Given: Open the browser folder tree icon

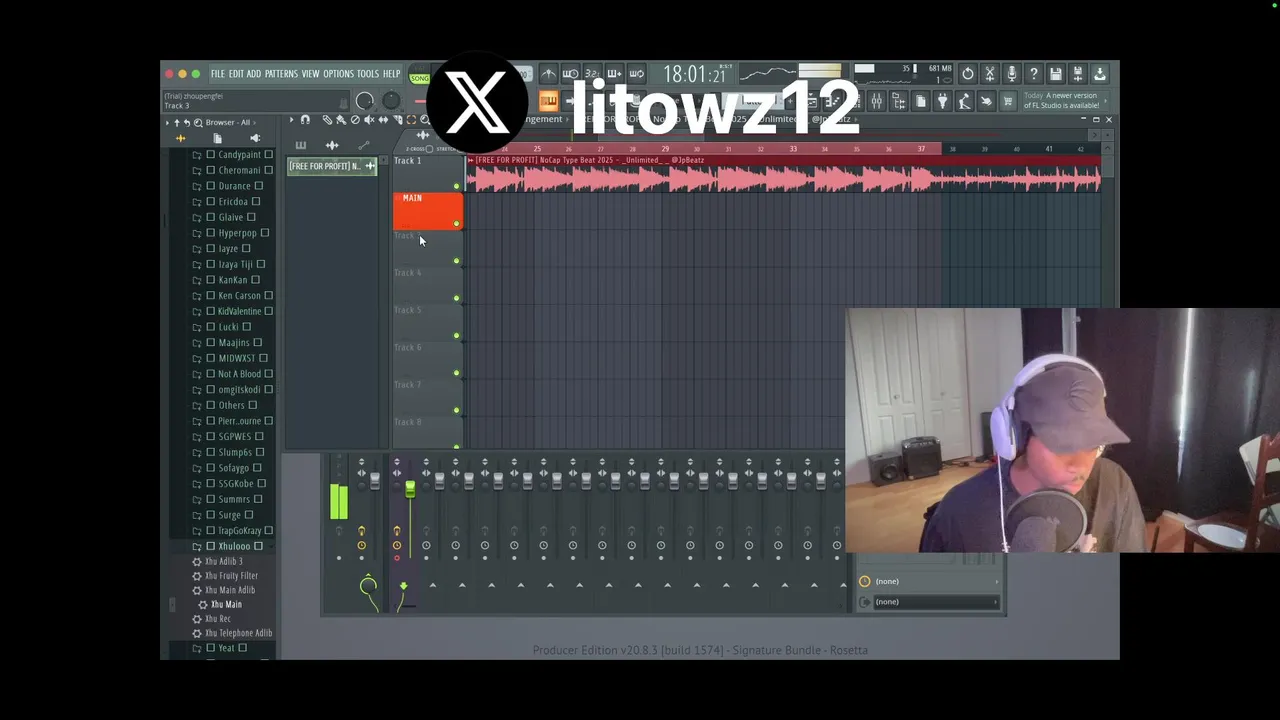Looking at the screenshot, I should tap(898, 101).
